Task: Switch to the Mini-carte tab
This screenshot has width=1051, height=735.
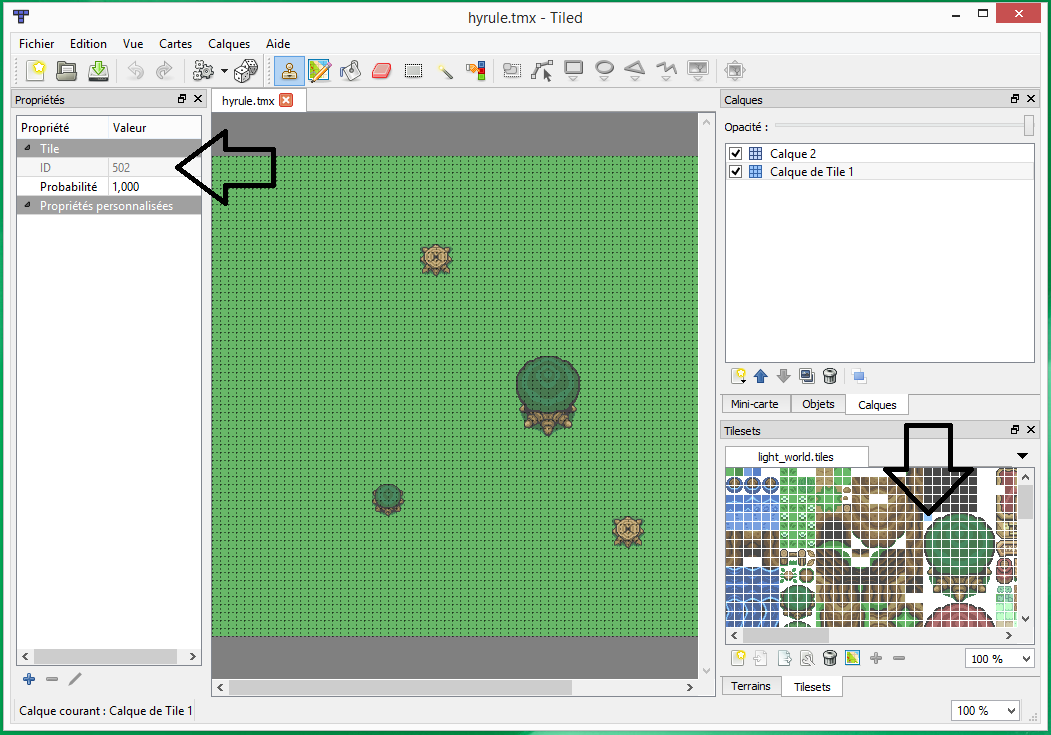Action: coord(755,404)
